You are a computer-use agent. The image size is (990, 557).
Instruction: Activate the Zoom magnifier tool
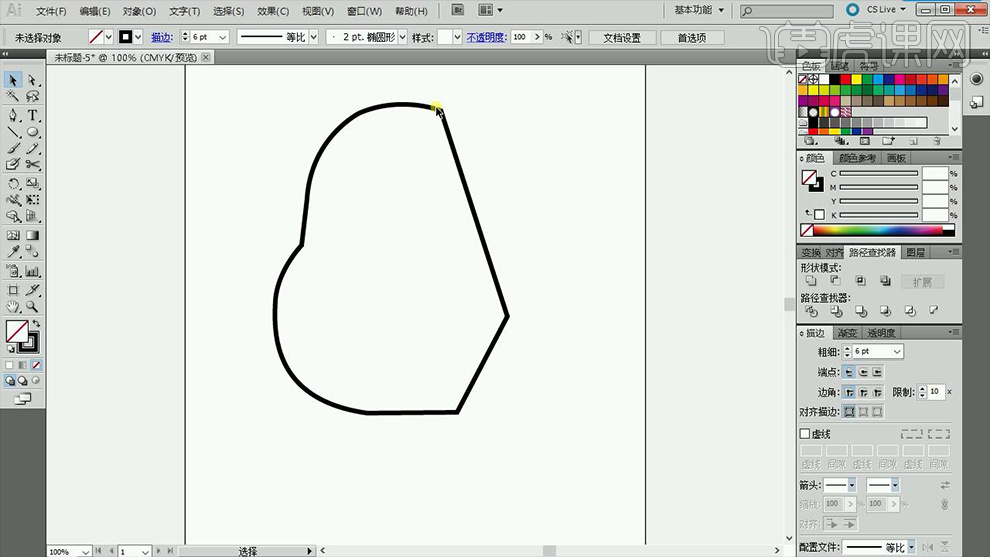33,307
